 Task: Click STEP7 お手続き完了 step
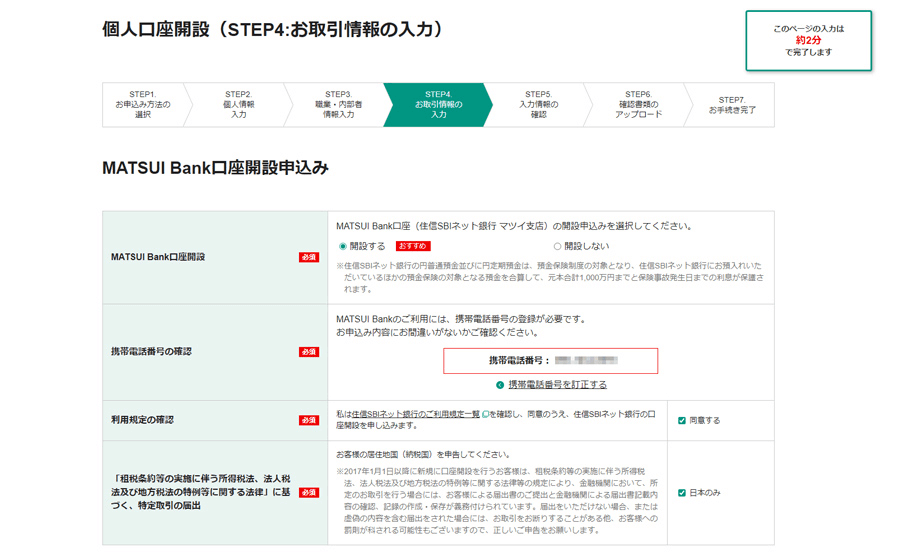coord(732,105)
